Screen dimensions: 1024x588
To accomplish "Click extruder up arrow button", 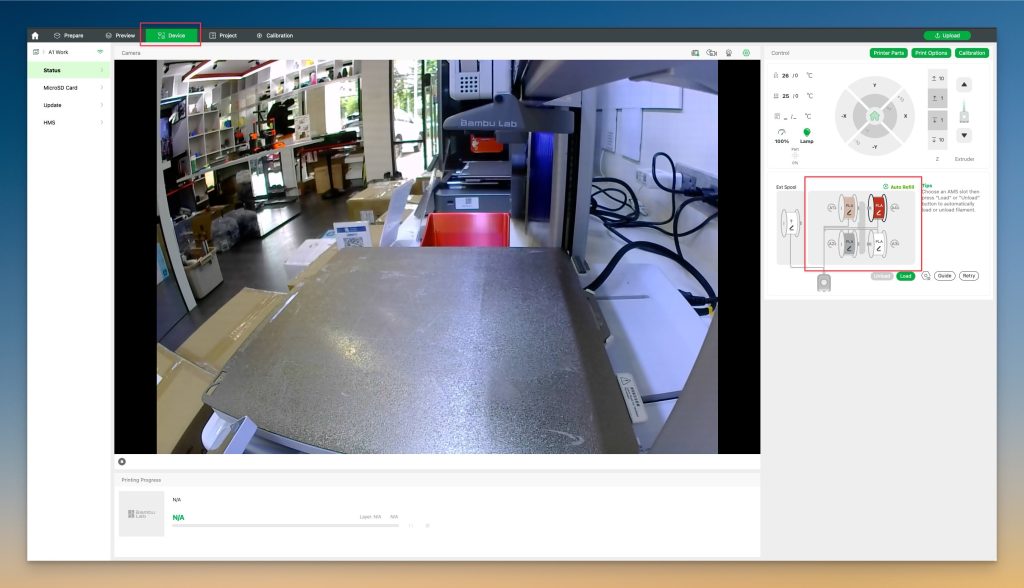I will point(964,85).
